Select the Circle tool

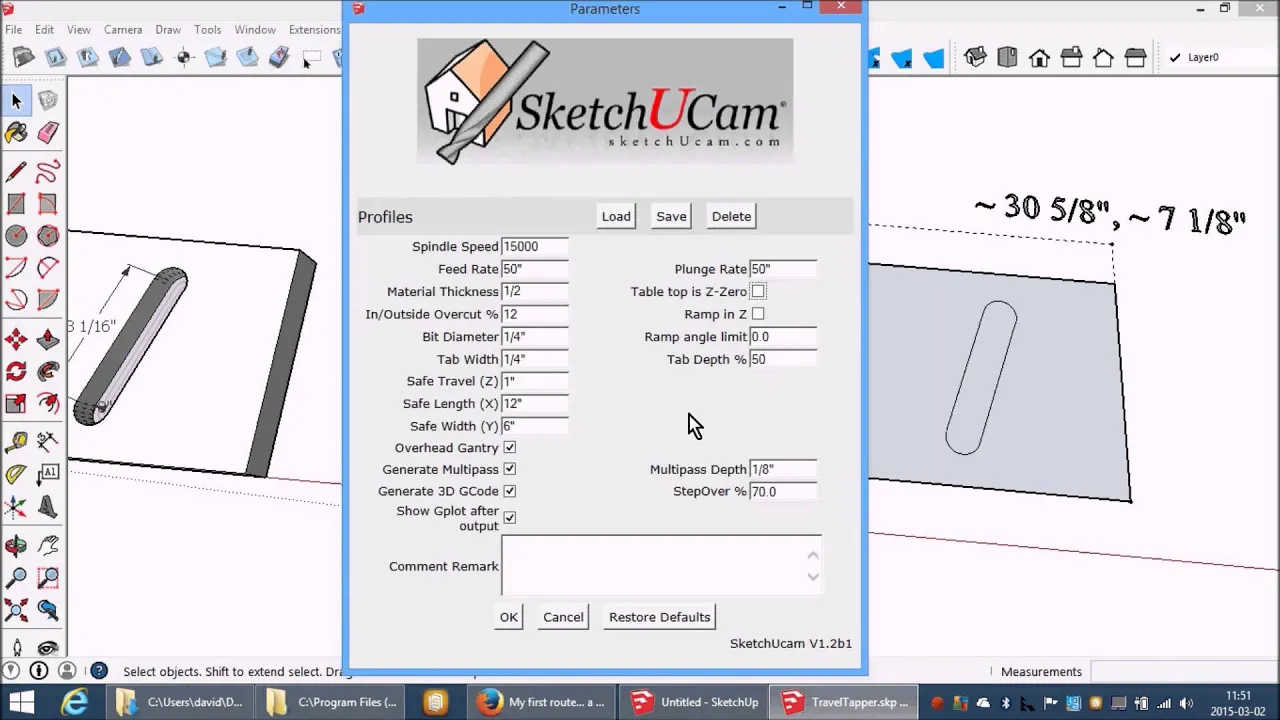click(16, 236)
